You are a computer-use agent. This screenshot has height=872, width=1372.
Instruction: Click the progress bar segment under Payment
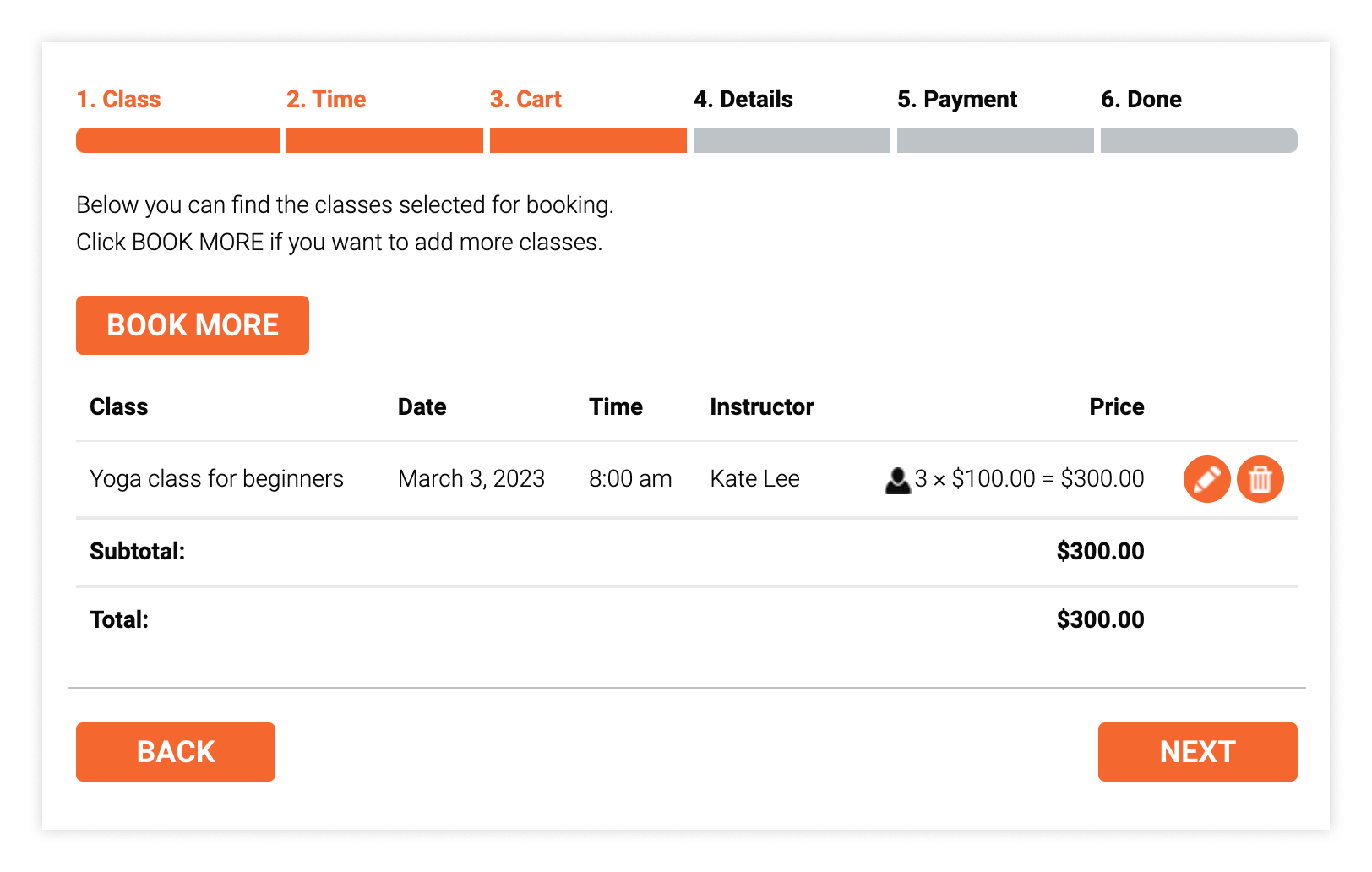tap(995, 140)
